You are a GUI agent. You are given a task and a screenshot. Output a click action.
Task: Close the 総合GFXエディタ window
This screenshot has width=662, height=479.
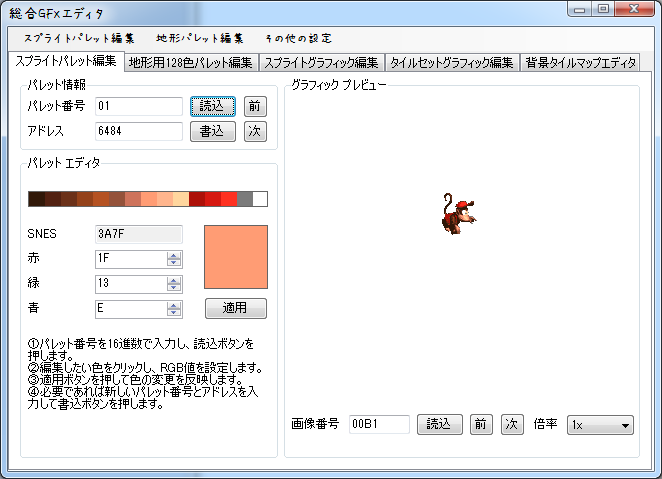[x=634, y=9]
